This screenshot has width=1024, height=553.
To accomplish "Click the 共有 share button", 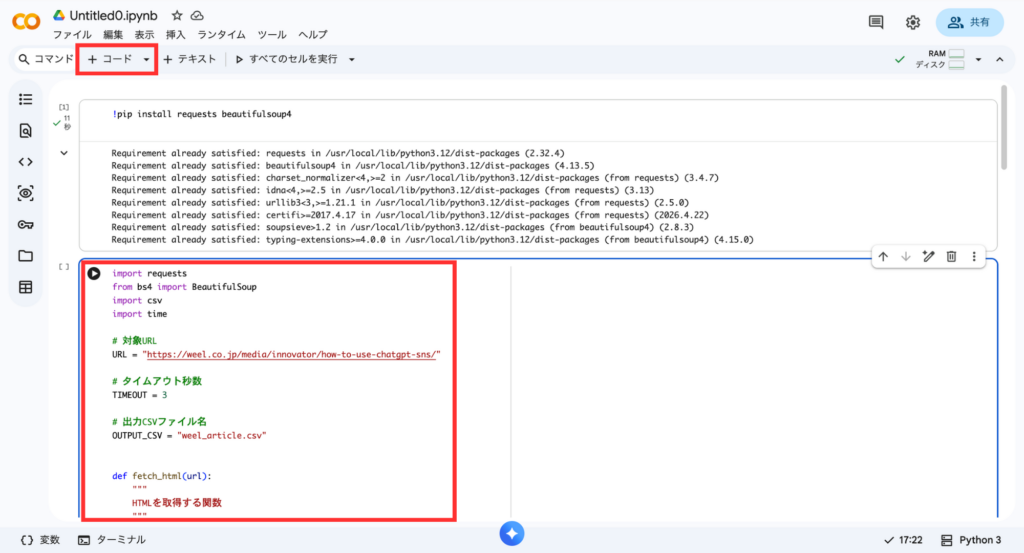I will 969,22.
